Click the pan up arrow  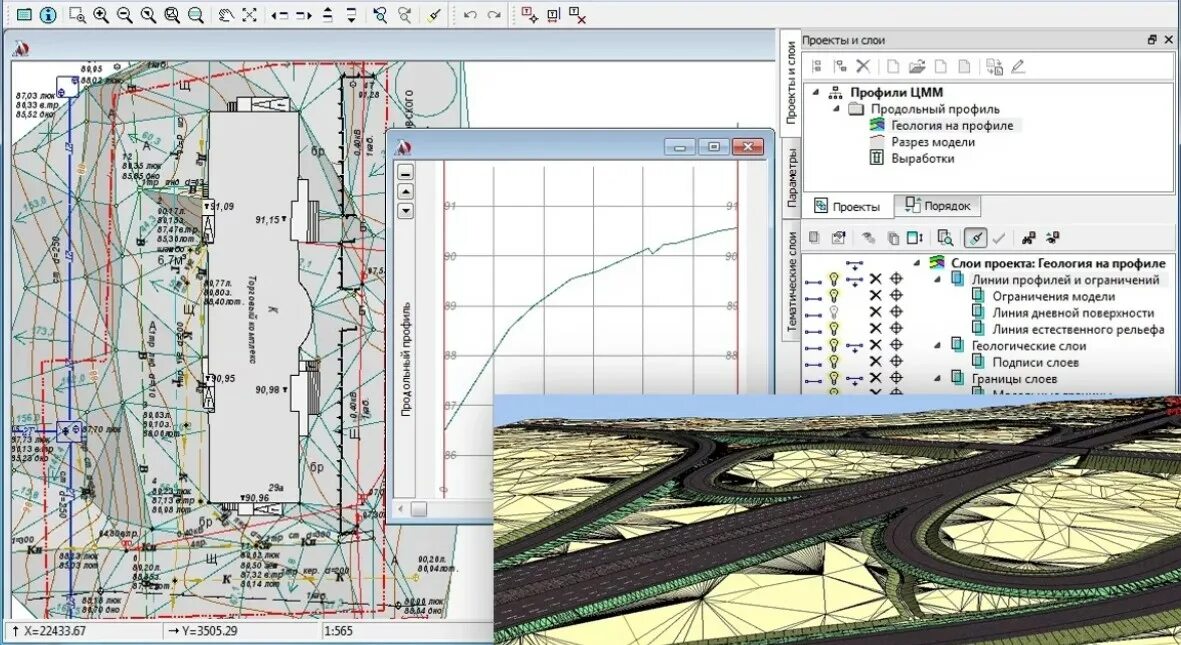pyautogui.click(x=328, y=14)
